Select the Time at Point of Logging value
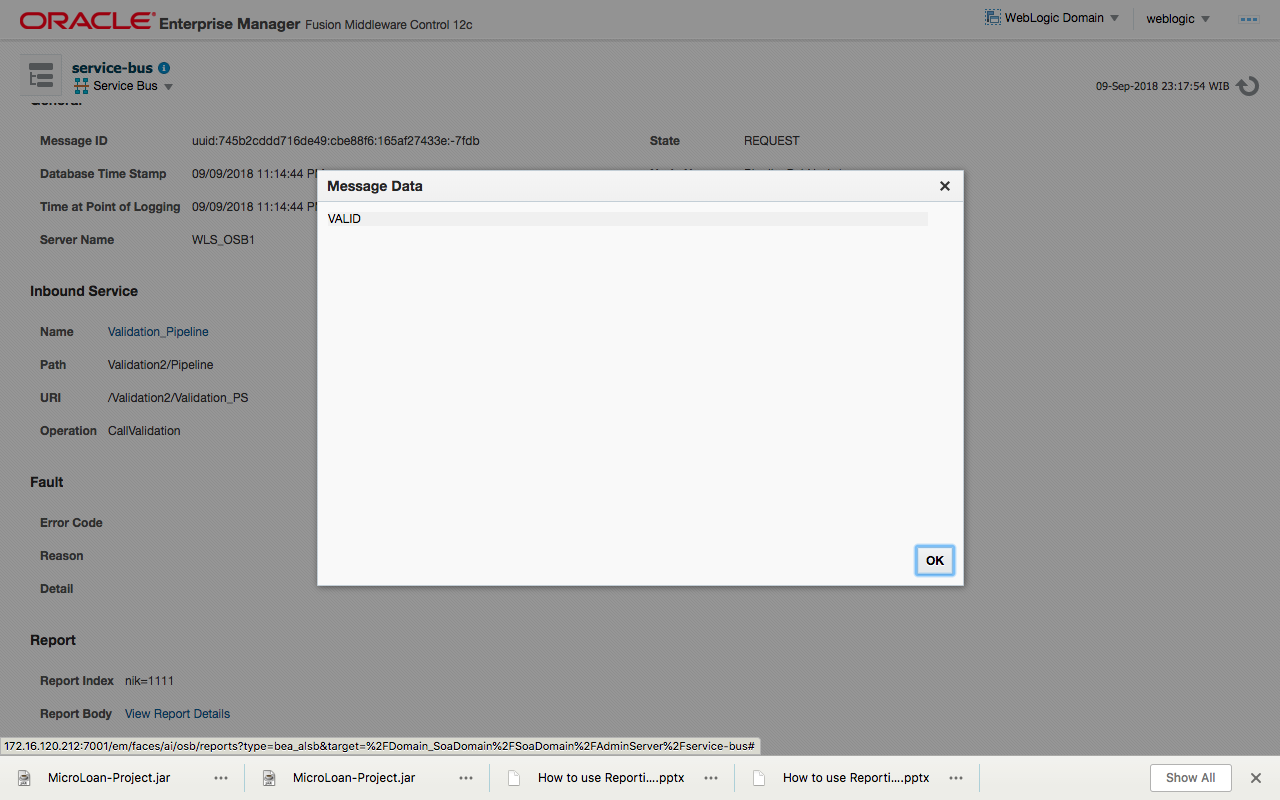 pos(255,207)
